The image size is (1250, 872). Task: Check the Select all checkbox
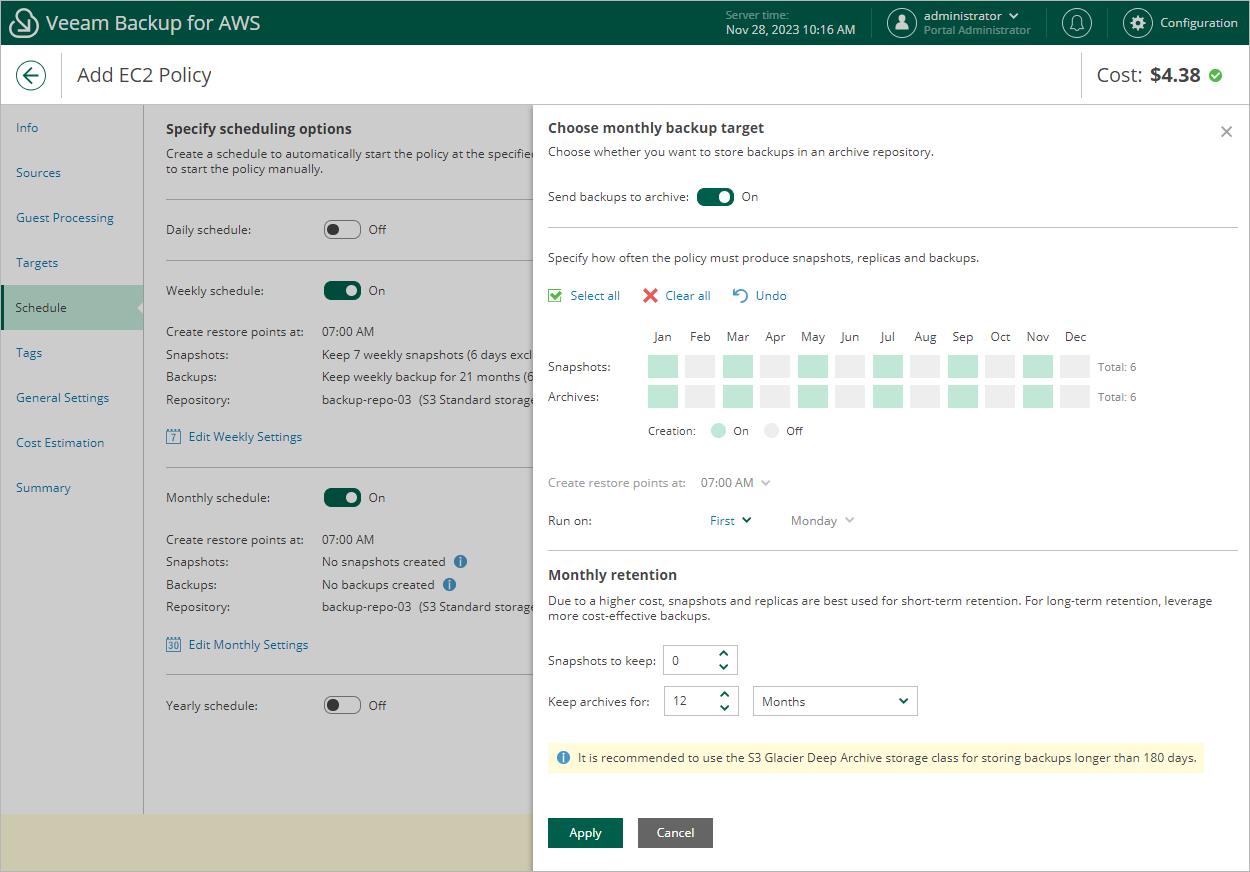tap(556, 296)
